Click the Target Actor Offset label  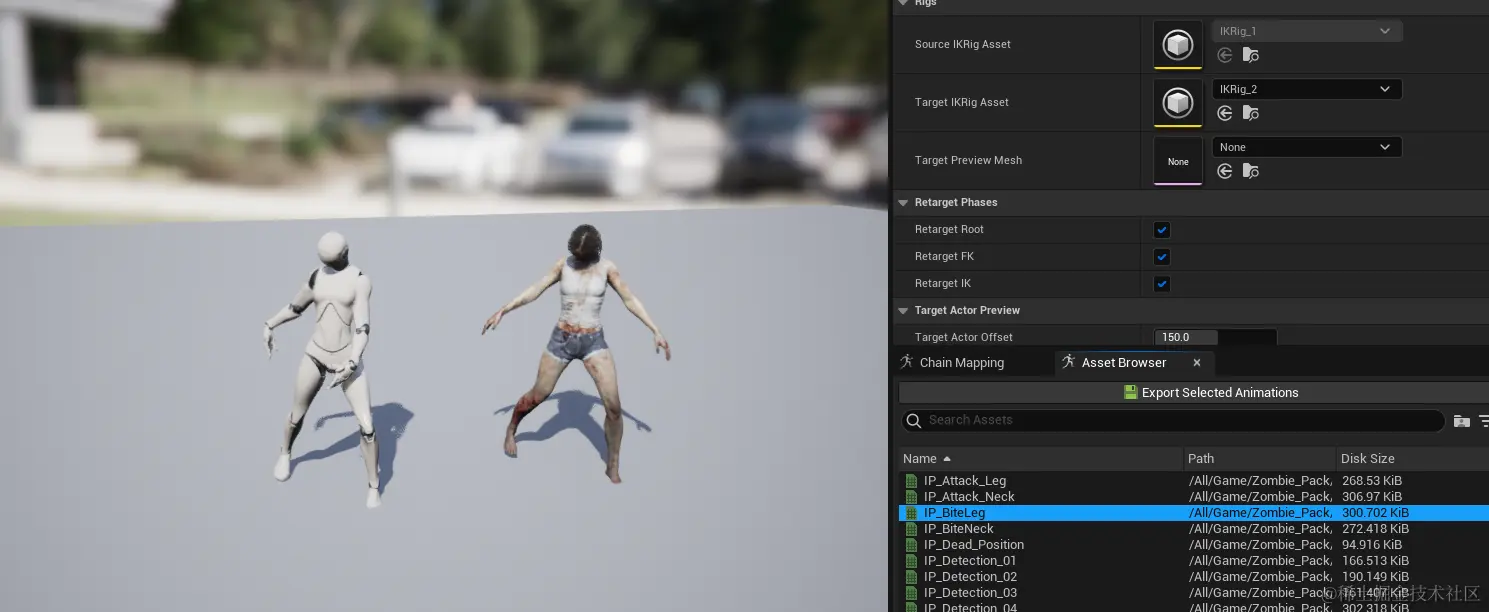coord(963,337)
